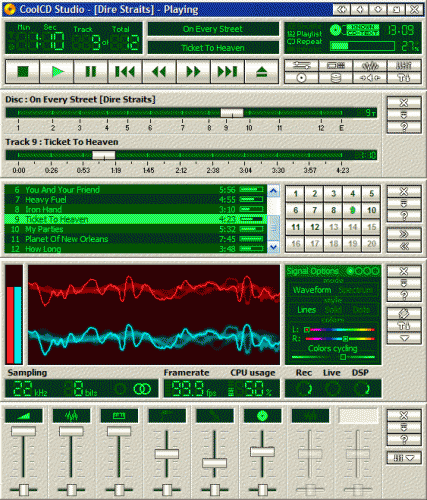Click the Colors cycling speed slider
427x500 pixels.
(x=333, y=357)
